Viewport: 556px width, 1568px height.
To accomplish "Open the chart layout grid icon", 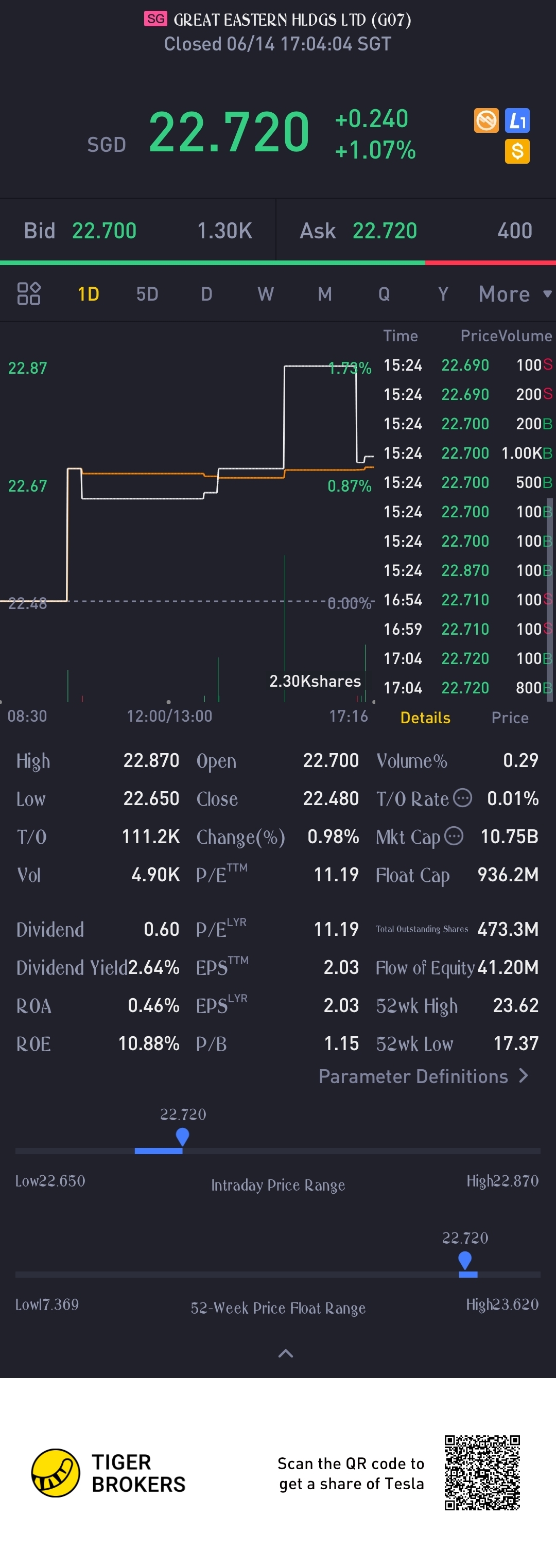I will [29, 294].
